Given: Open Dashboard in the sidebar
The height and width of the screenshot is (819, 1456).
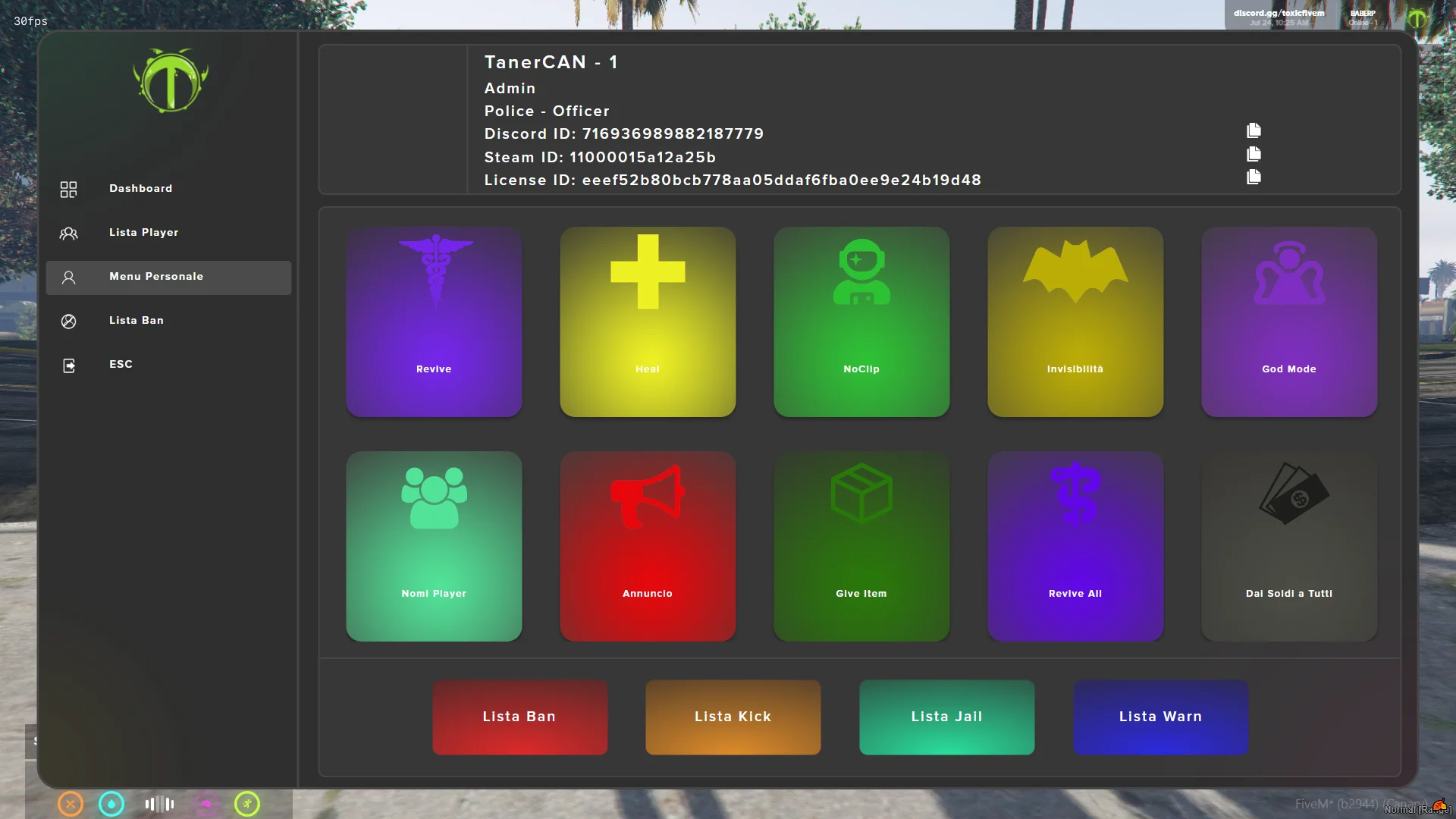Looking at the screenshot, I should click(141, 189).
